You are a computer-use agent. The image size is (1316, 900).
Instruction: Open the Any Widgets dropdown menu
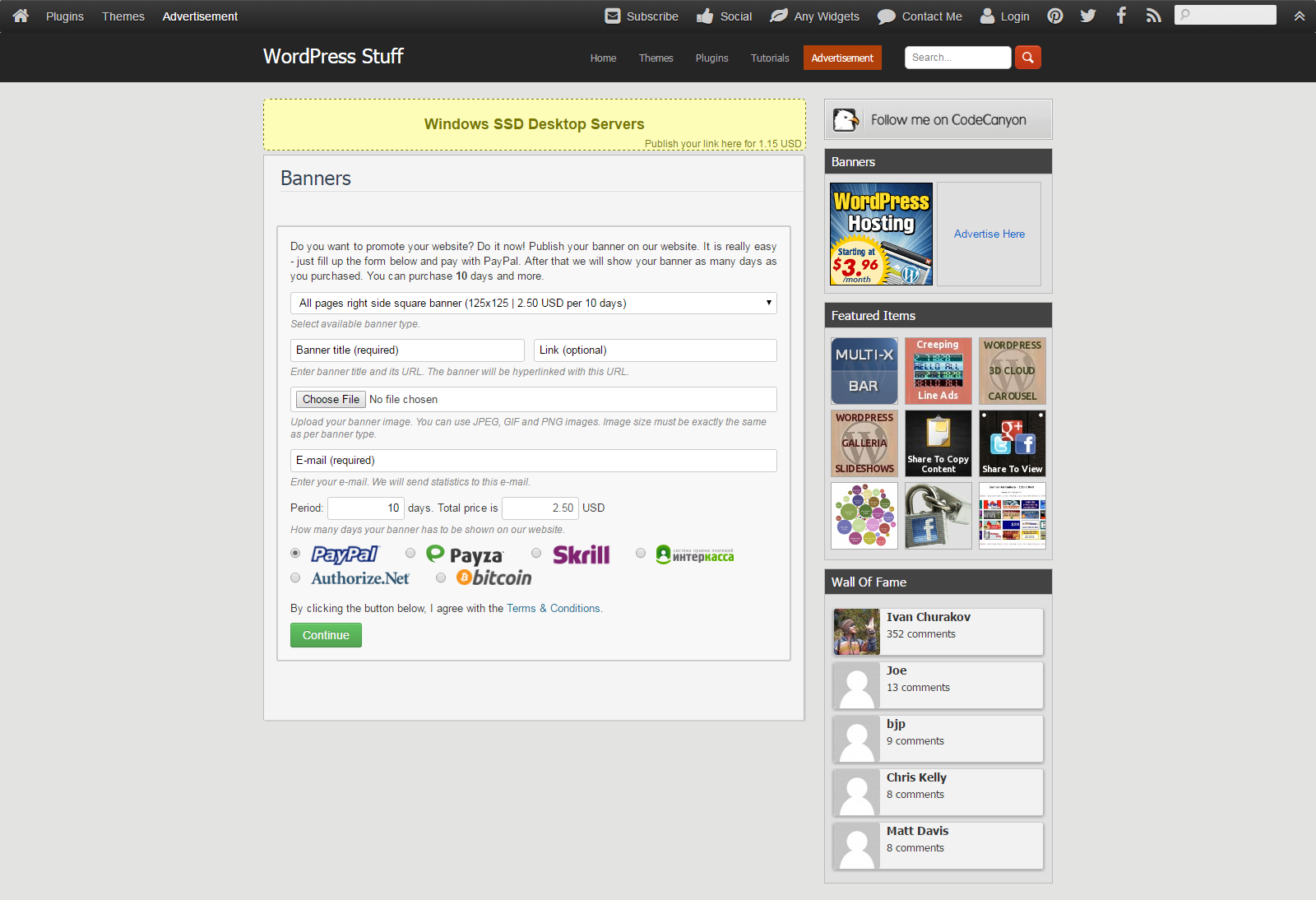pos(814,16)
